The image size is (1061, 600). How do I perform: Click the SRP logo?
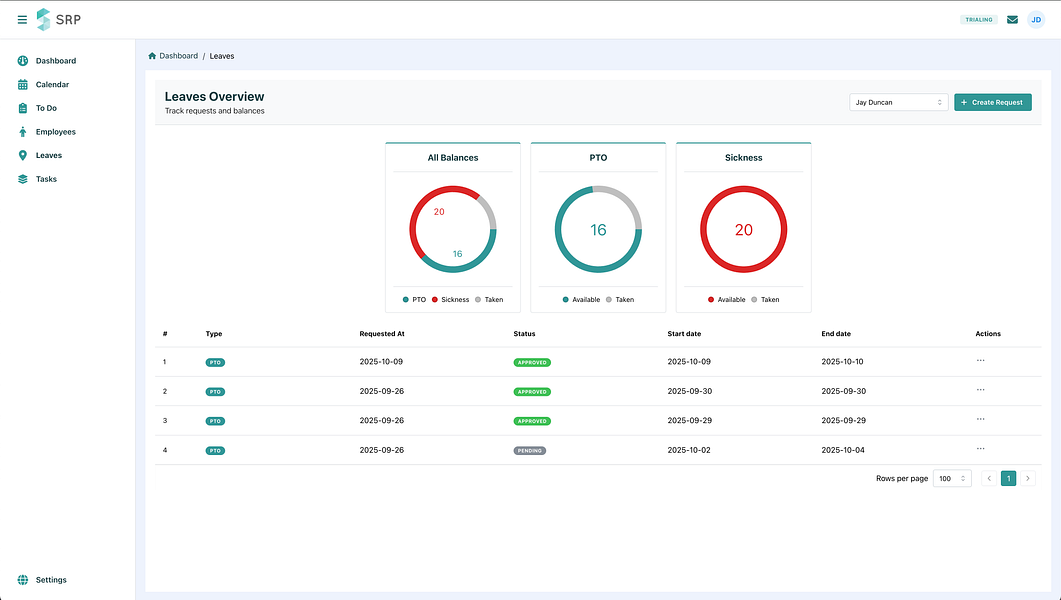58,19
